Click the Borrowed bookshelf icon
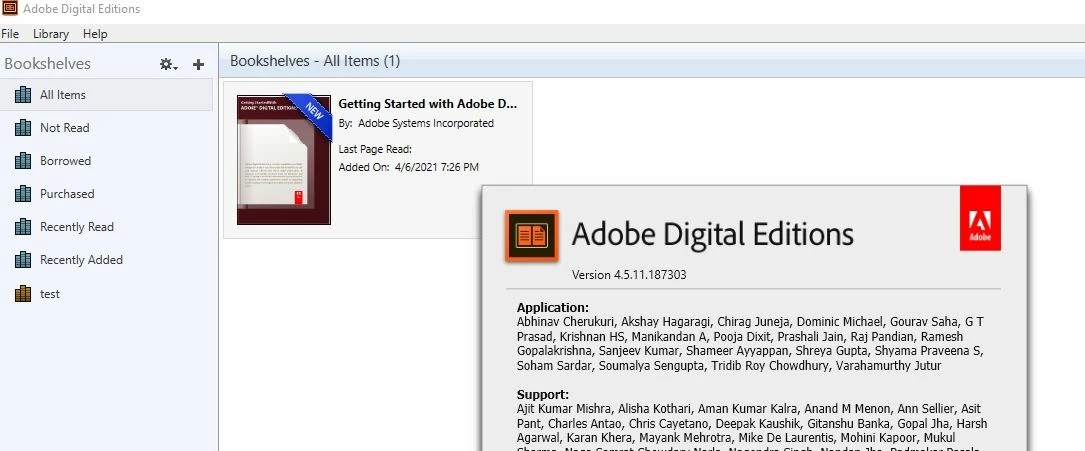The height and width of the screenshot is (451, 1085). pos(23,160)
